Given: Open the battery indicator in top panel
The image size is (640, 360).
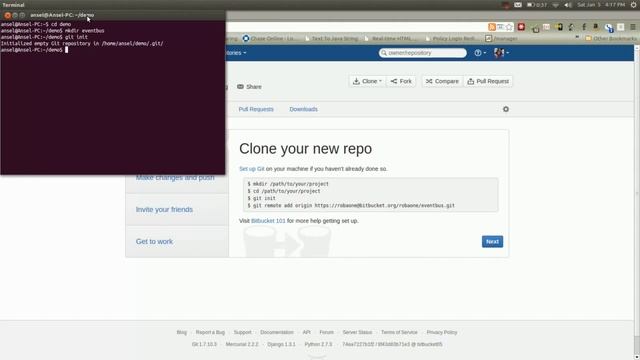Looking at the screenshot, I should click(537, 5).
